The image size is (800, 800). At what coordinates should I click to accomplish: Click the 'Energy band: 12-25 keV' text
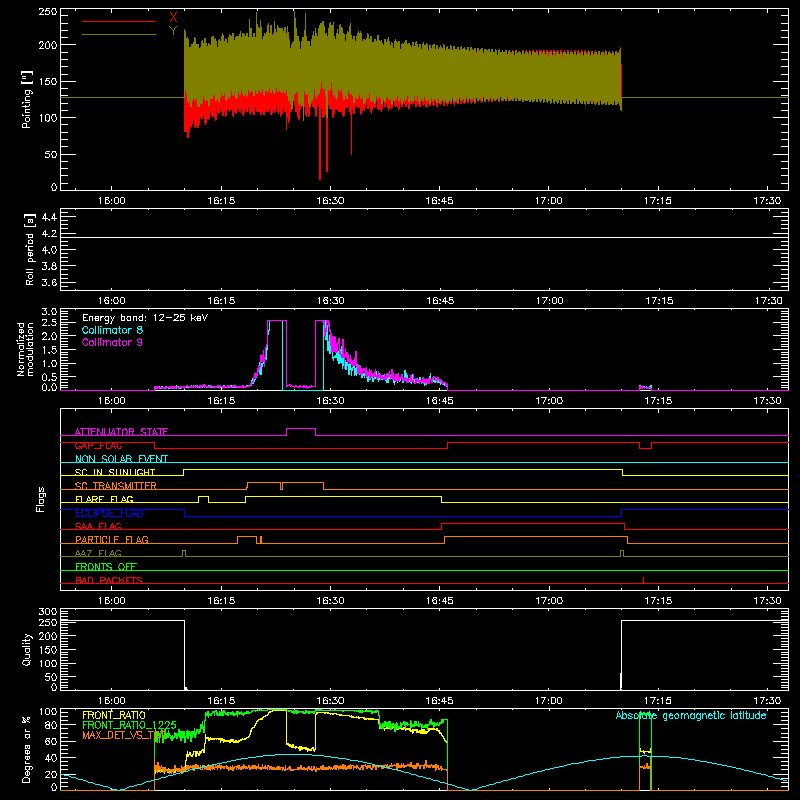coord(145,318)
